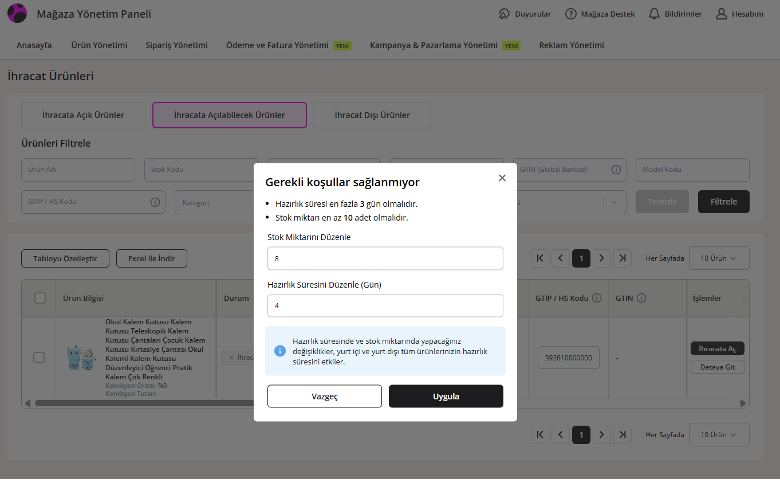Open Anasayfa menu item
780x480 pixels.
click(x=34, y=45)
